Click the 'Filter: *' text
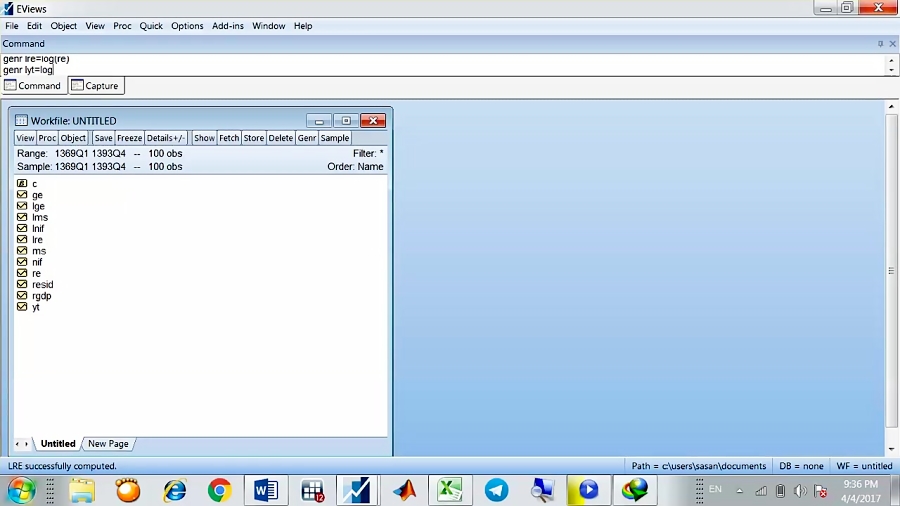Image resolution: width=900 pixels, height=506 pixels. click(x=368, y=154)
